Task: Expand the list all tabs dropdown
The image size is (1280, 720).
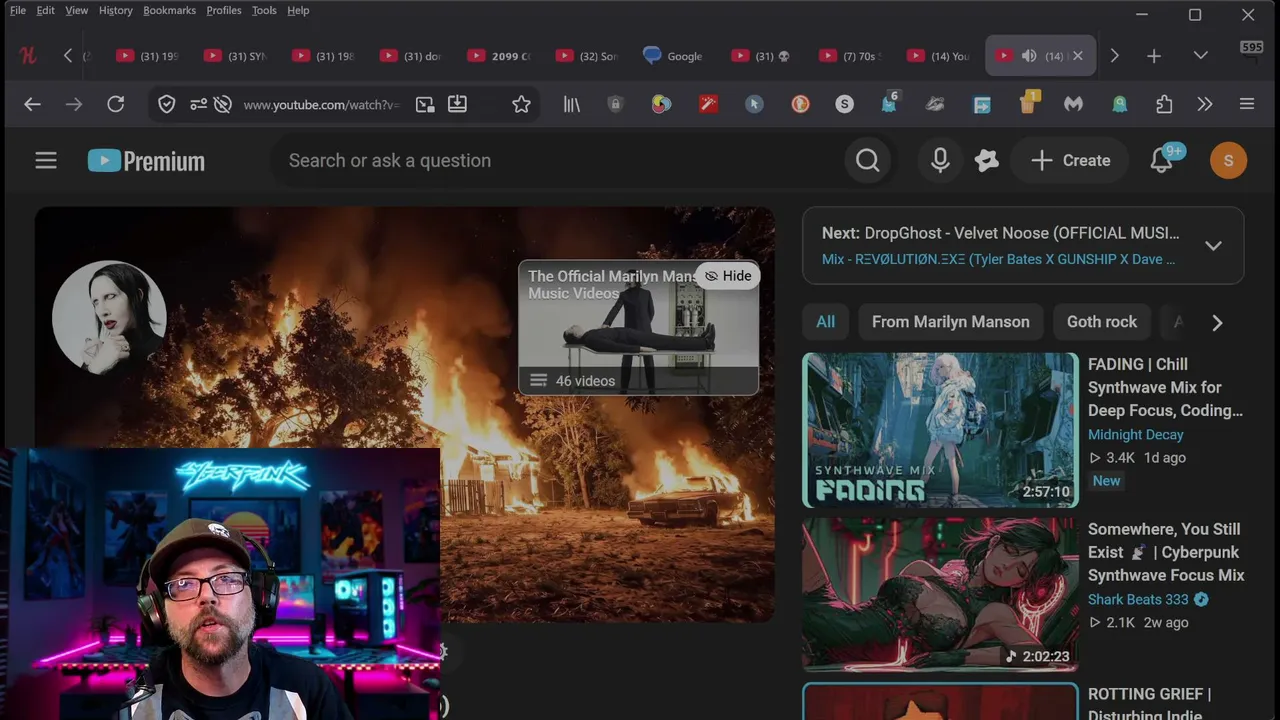Action: [x=1201, y=56]
